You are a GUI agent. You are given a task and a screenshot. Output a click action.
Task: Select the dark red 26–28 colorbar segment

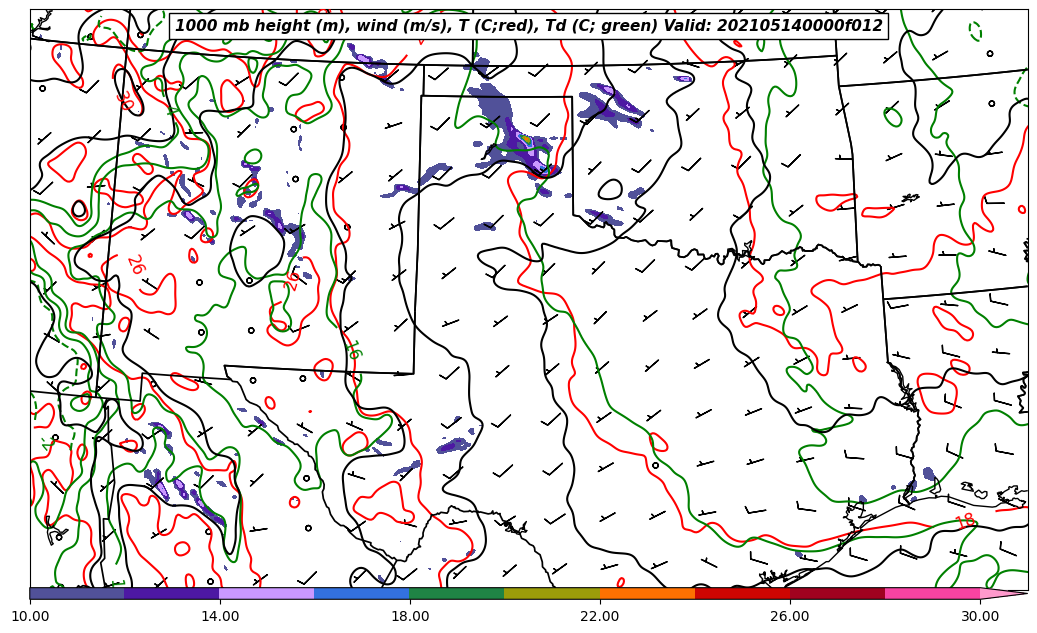[x=837, y=593]
